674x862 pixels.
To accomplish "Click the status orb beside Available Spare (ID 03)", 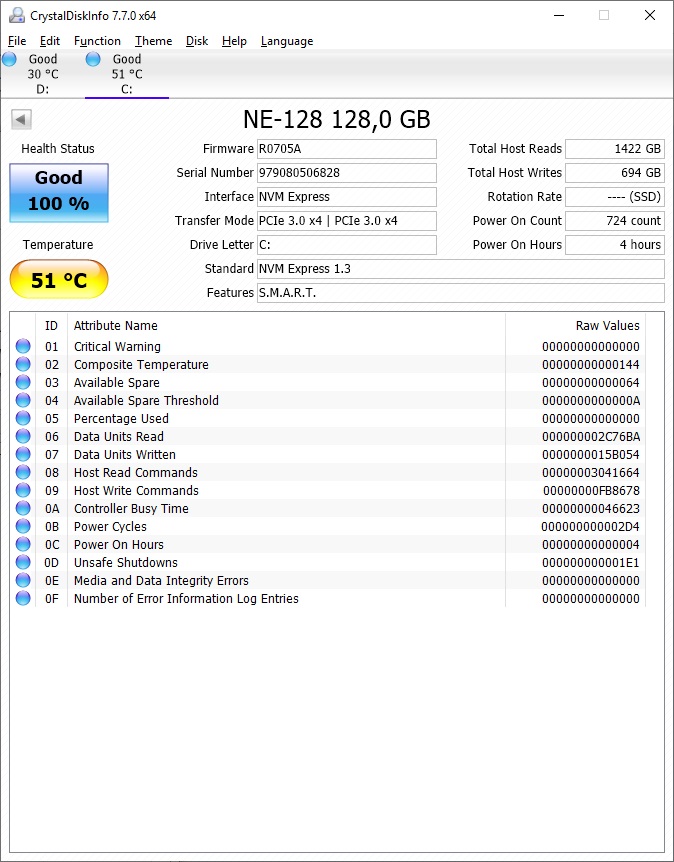I will 23,382.
